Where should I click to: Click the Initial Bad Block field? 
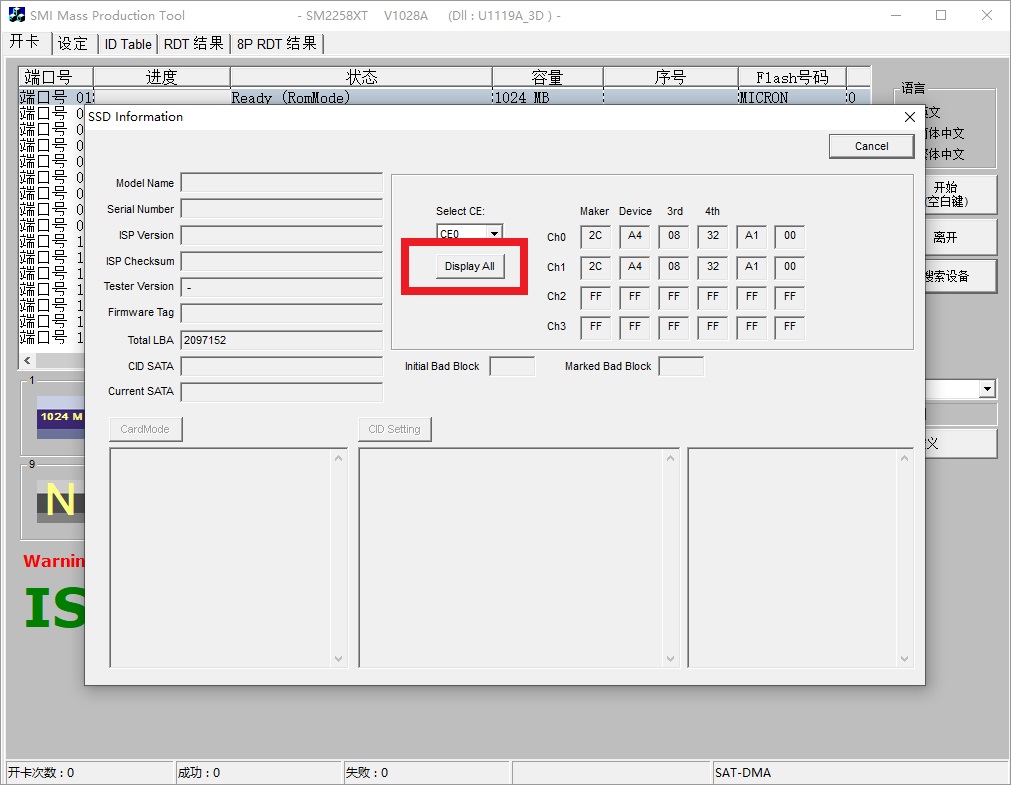(512, 367)
